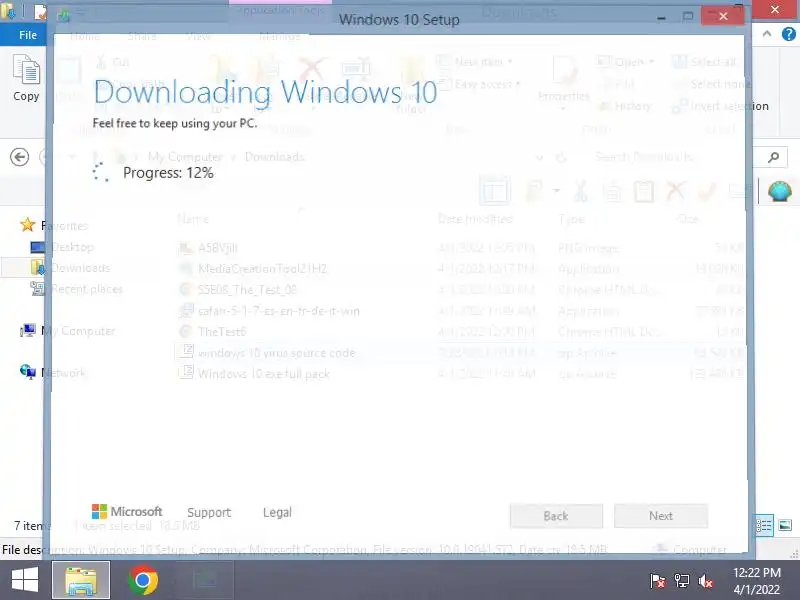
Task: Open Explorer Help question mark icon
Action: 788,34
